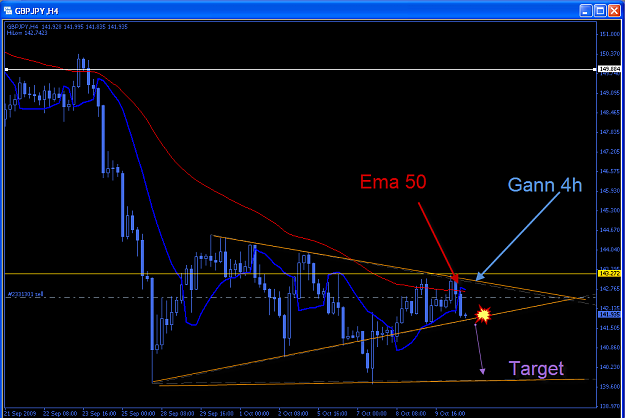Screen dimensions: 625x418
Task: Click the GBPJPY,H4 OHLC info line
Action: pyautogui.click(x=67, y=27)
